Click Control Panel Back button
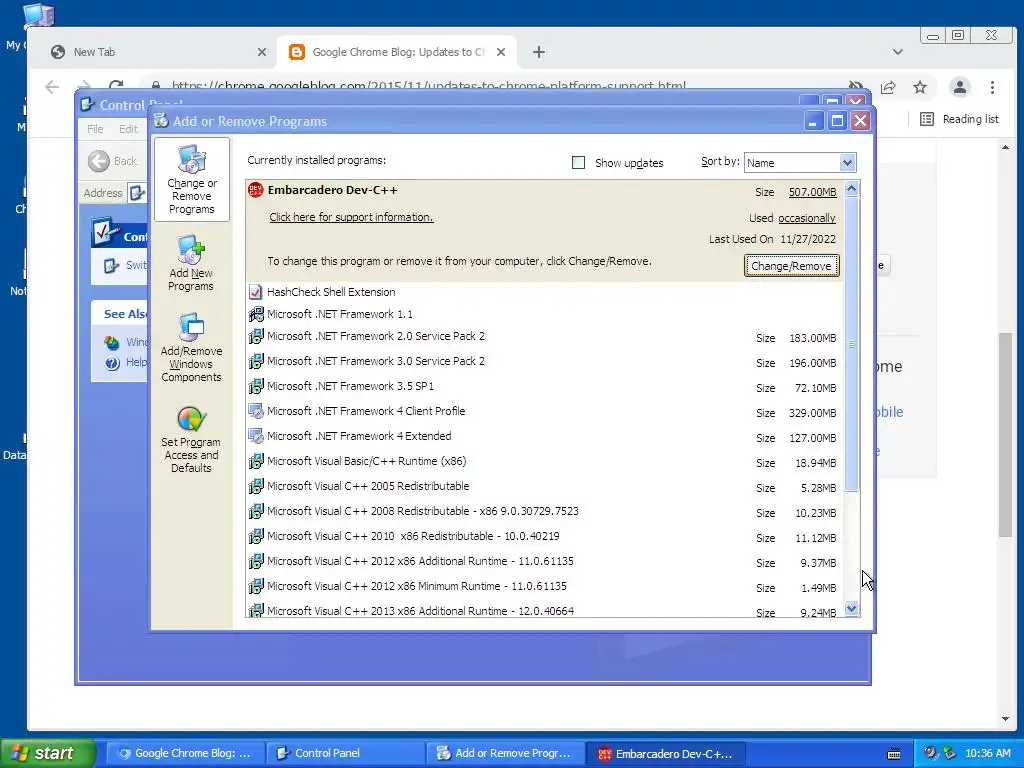1024x768 pixels. 114,161
